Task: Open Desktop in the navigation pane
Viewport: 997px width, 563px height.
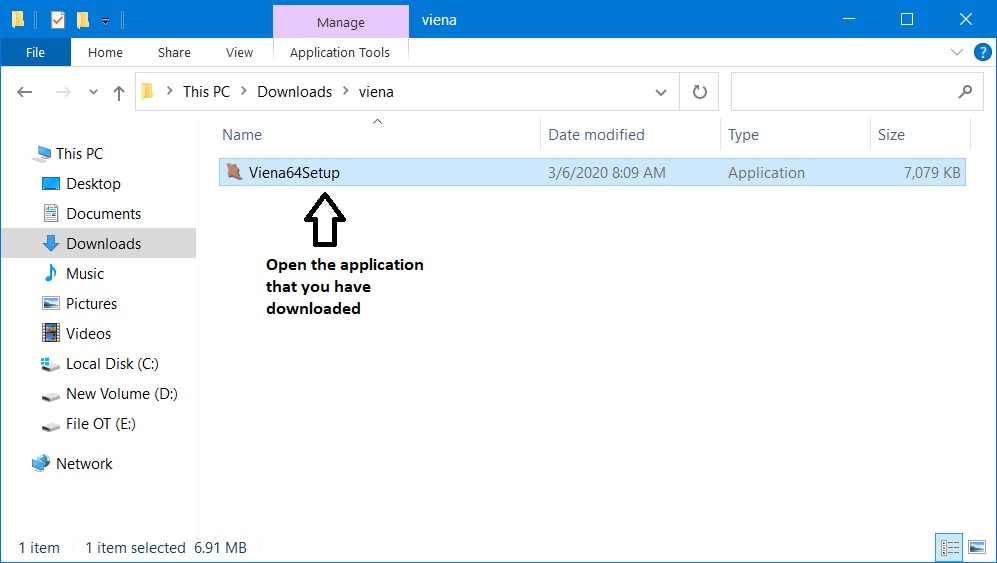Action: 93,183
